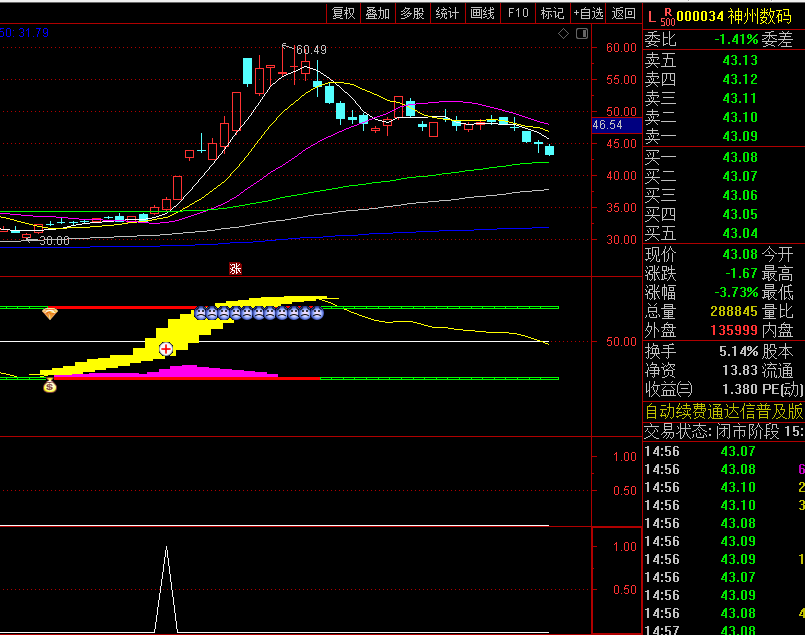Click the 返回 back button
The image size is (805, 635).
[624, 13]
